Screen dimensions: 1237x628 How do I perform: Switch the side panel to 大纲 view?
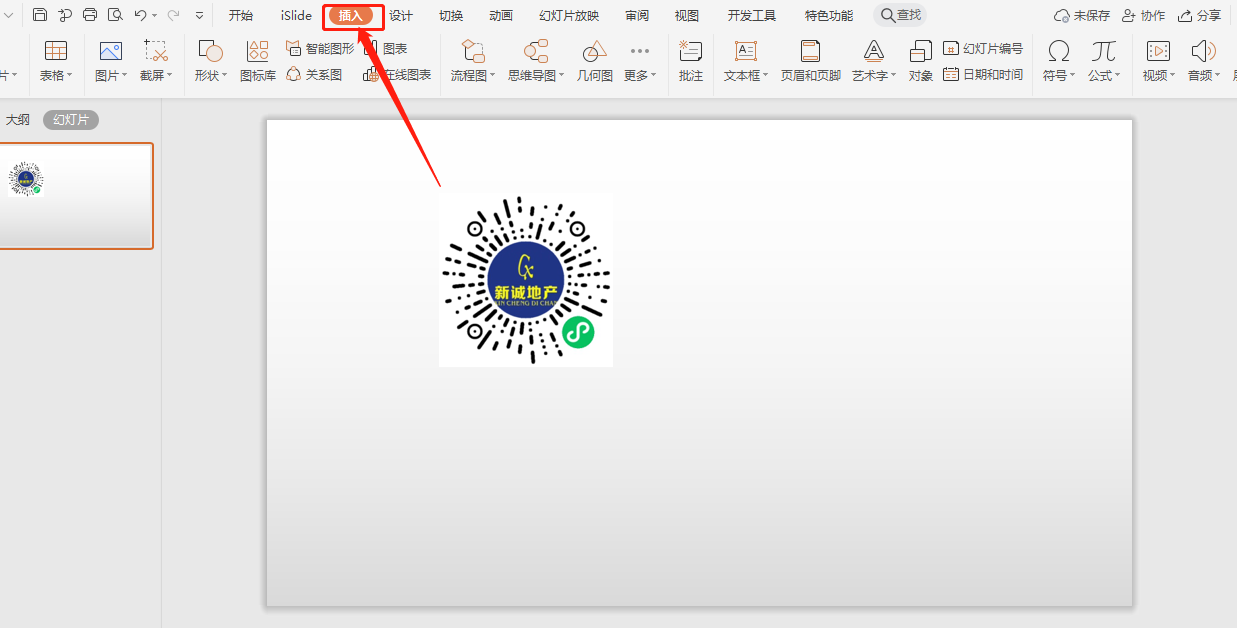[18, 120]
